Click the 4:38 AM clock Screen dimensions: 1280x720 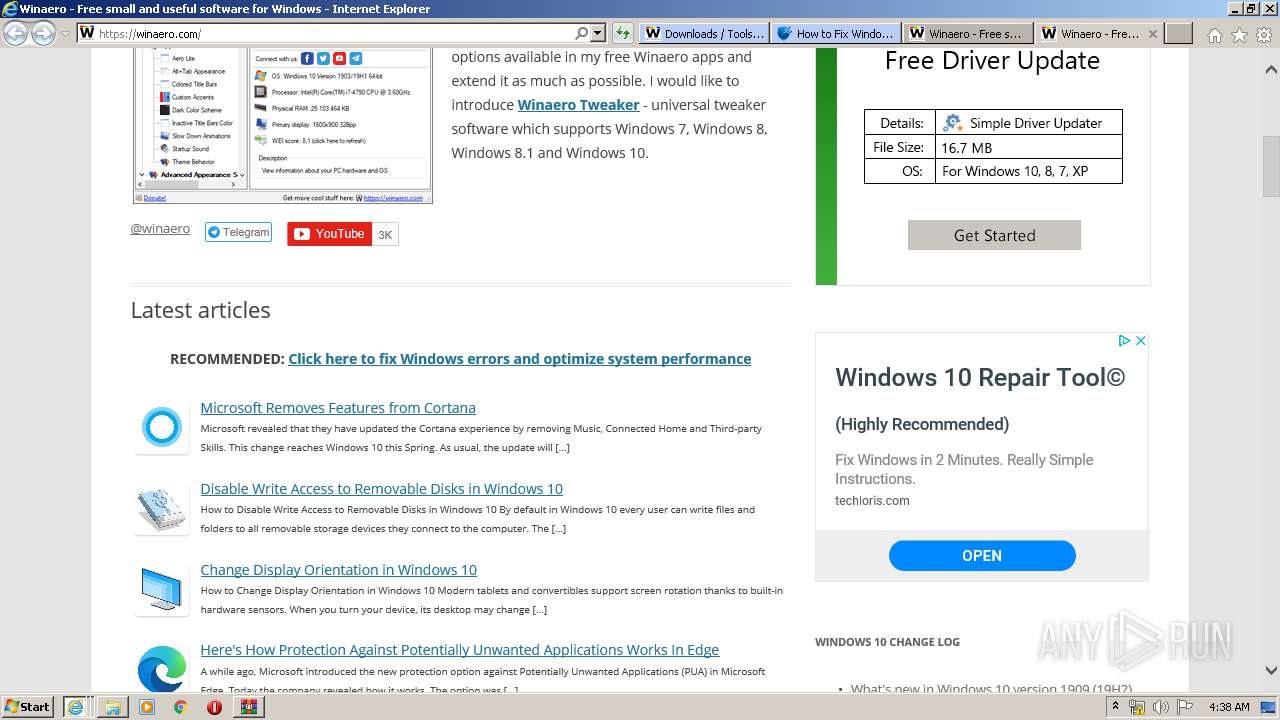pyautogui.click(x=1229, y=707)
